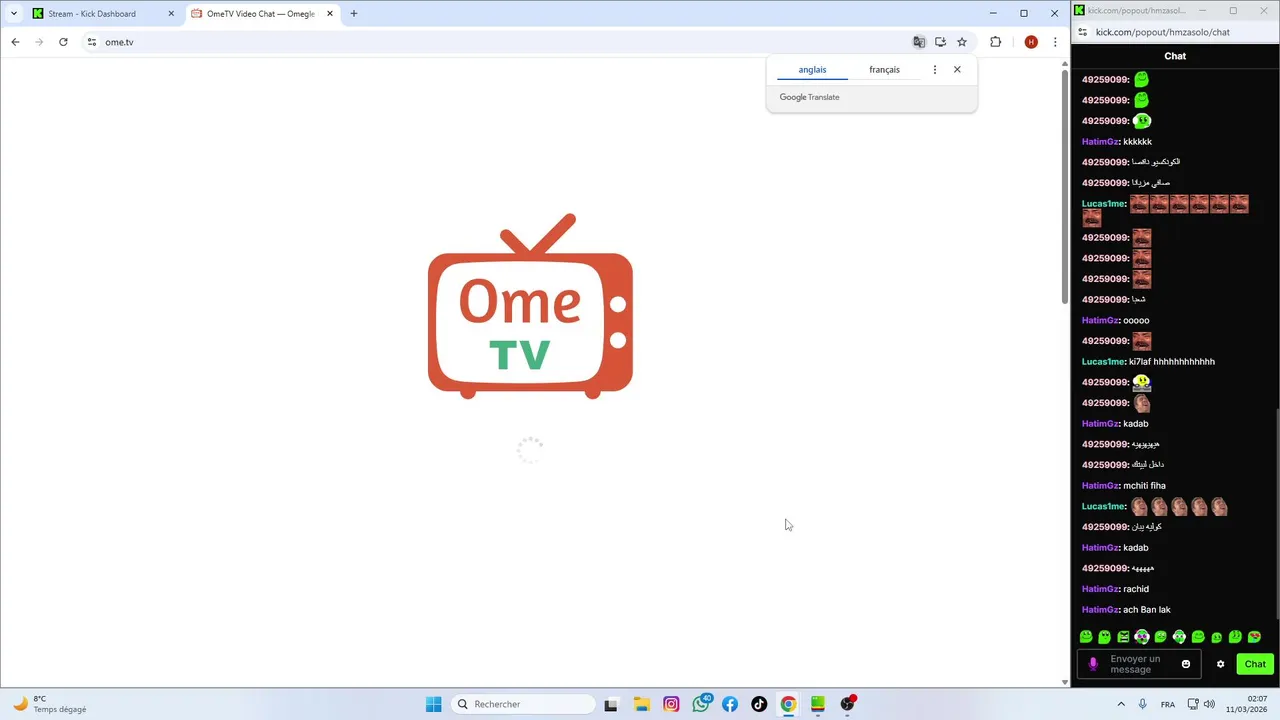
Task: Pick the angry square green emote
Action: coord(1123,637)
